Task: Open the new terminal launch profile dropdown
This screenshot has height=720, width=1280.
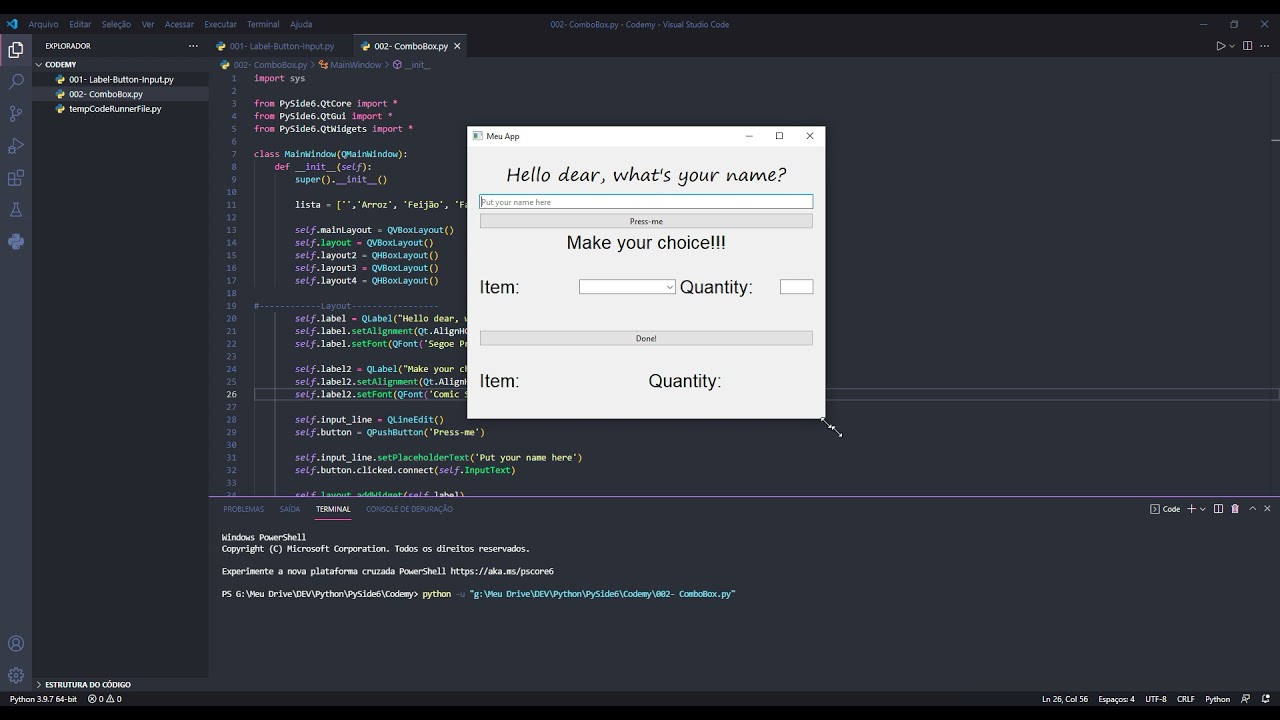Action: (x=1203, y=509)
